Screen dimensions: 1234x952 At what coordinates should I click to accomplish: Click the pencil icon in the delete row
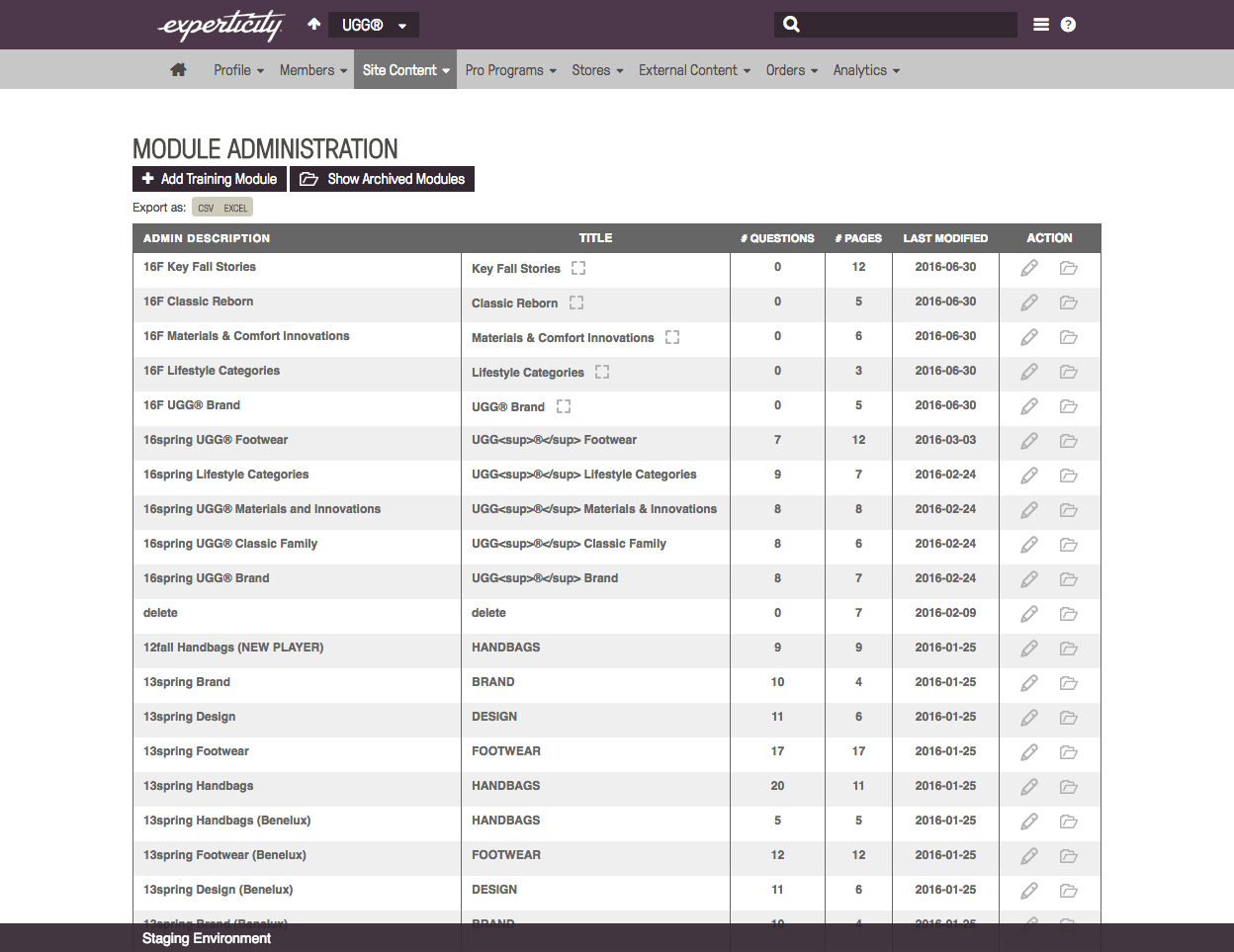point(1029,614)
